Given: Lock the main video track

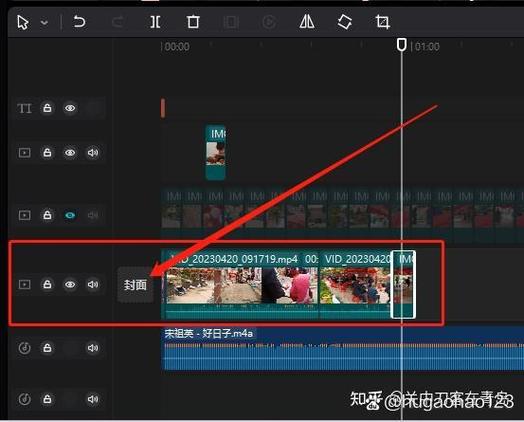Looking at the screenshot, I should tap(47, 284).
